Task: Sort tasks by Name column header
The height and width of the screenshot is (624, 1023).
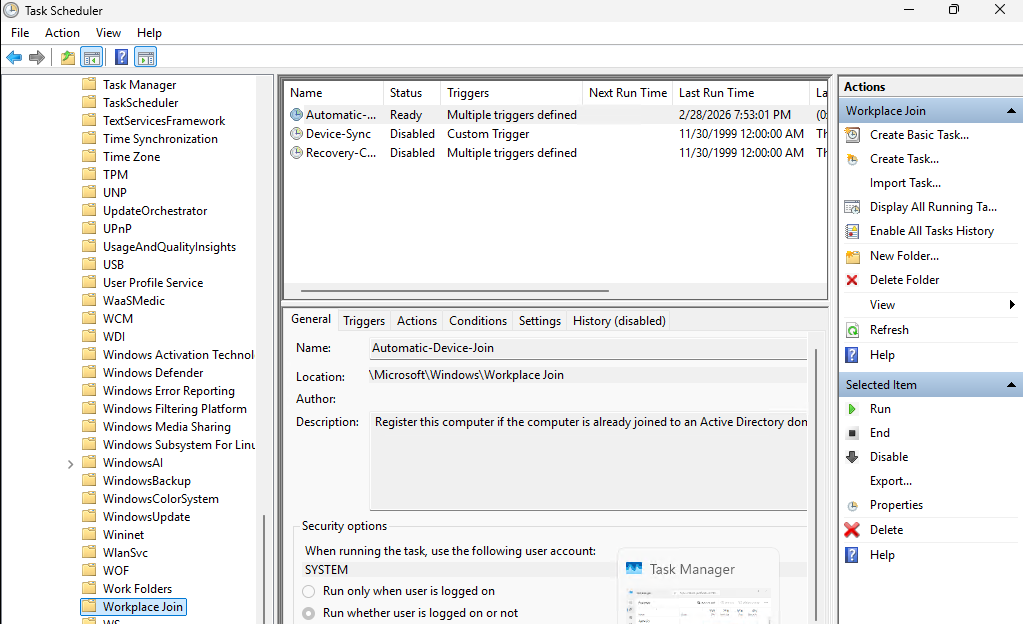Action: point(334,93)
